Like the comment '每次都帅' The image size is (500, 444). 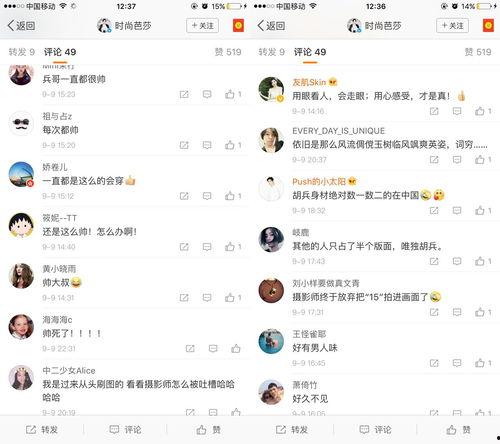coord(233,145)
